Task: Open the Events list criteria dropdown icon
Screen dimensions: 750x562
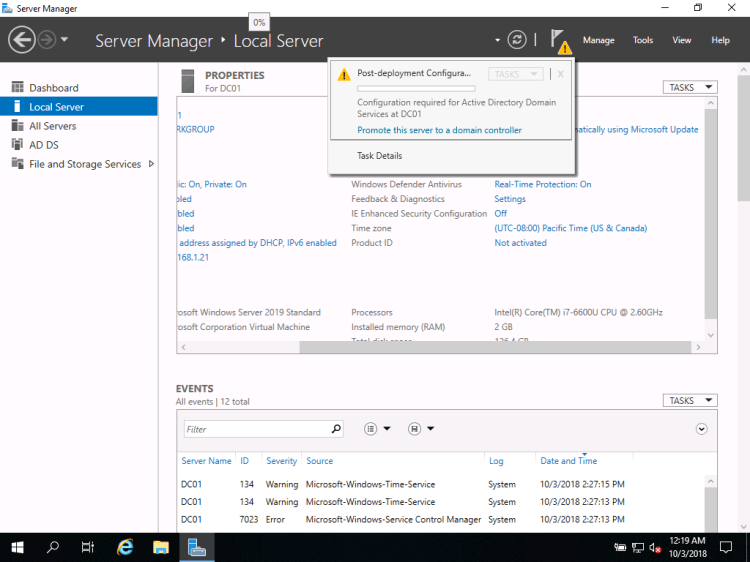Action: 377,429
